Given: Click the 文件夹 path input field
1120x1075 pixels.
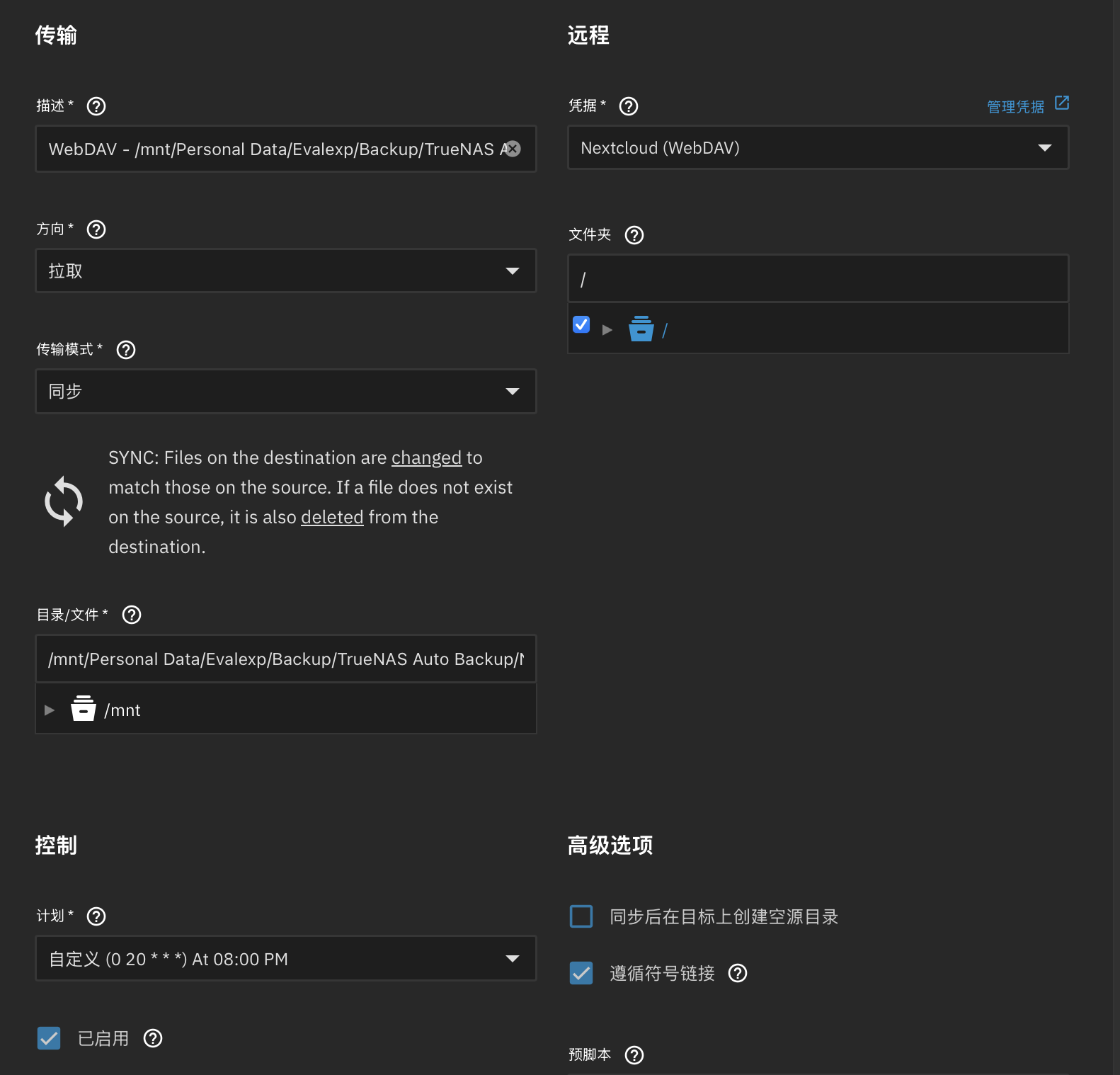Looking at the screenshot, I should coord(818,279).
